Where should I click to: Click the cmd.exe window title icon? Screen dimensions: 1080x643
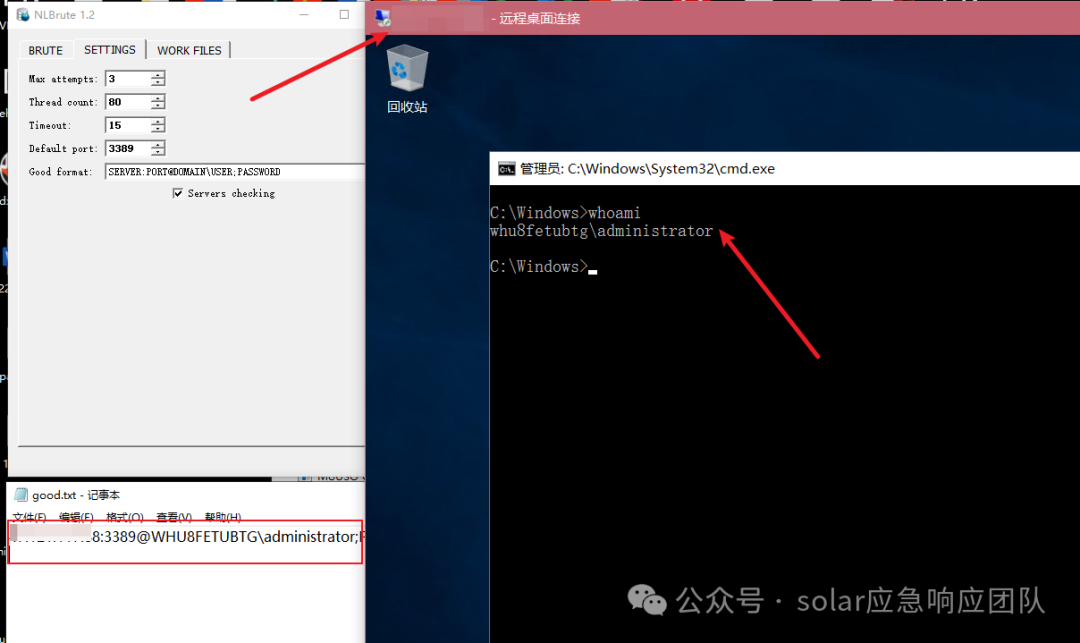pos(506,169)
